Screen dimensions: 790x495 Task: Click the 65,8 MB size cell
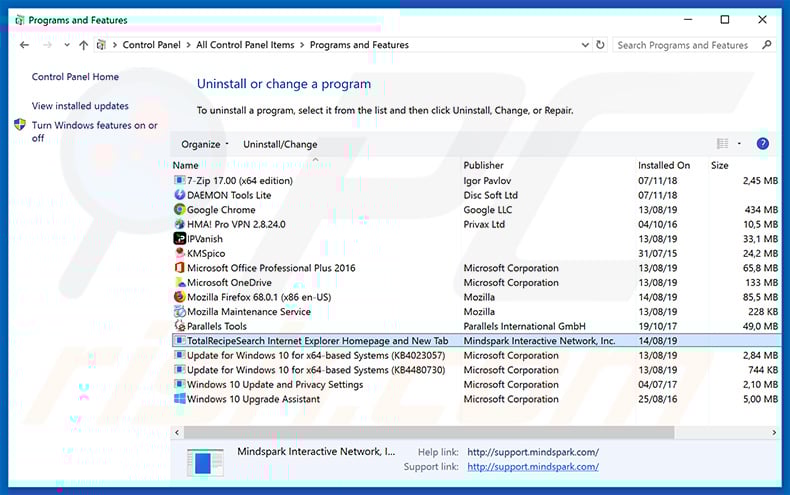click(x=760, y=268)
